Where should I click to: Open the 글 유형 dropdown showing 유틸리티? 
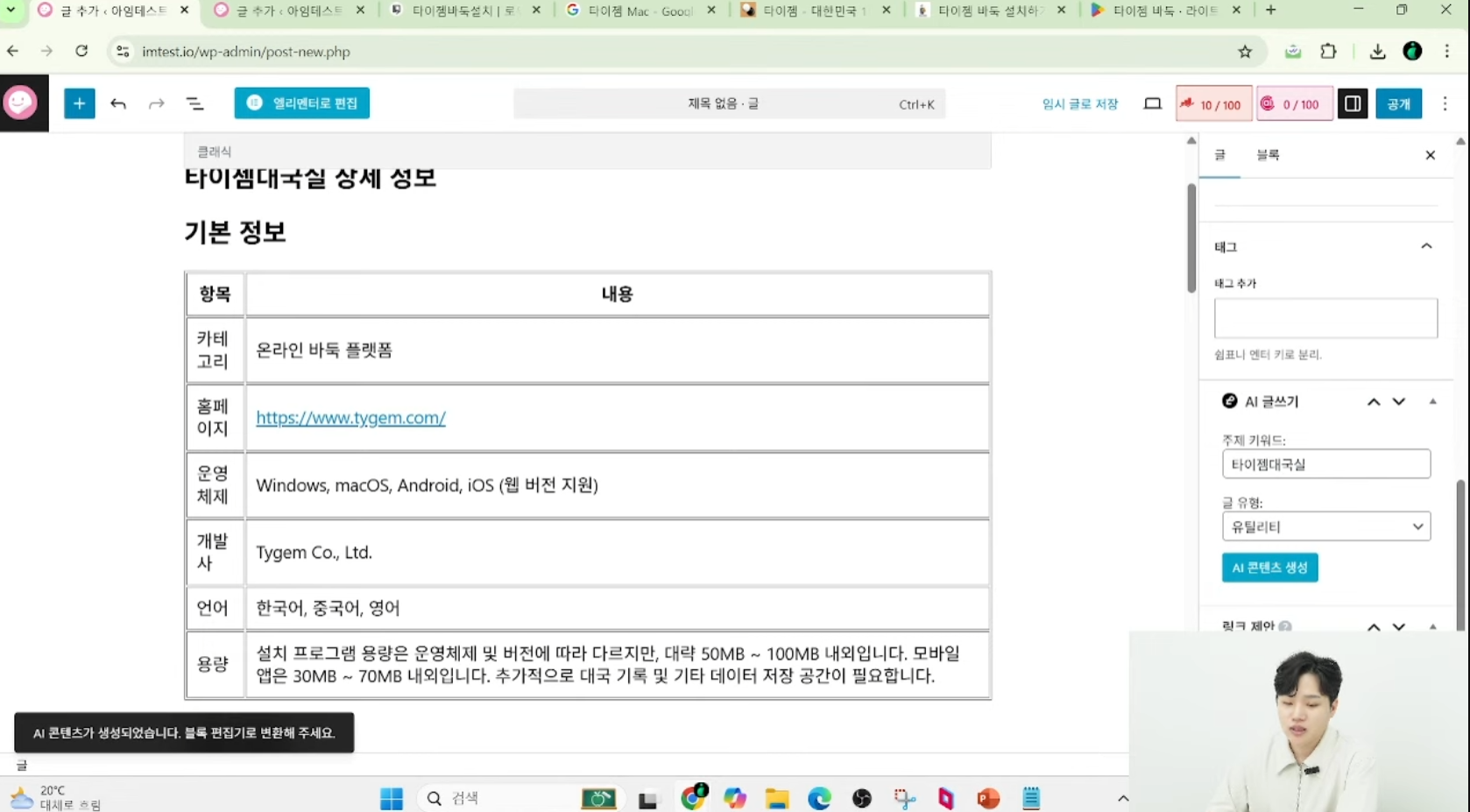[x=1326, y=526]
